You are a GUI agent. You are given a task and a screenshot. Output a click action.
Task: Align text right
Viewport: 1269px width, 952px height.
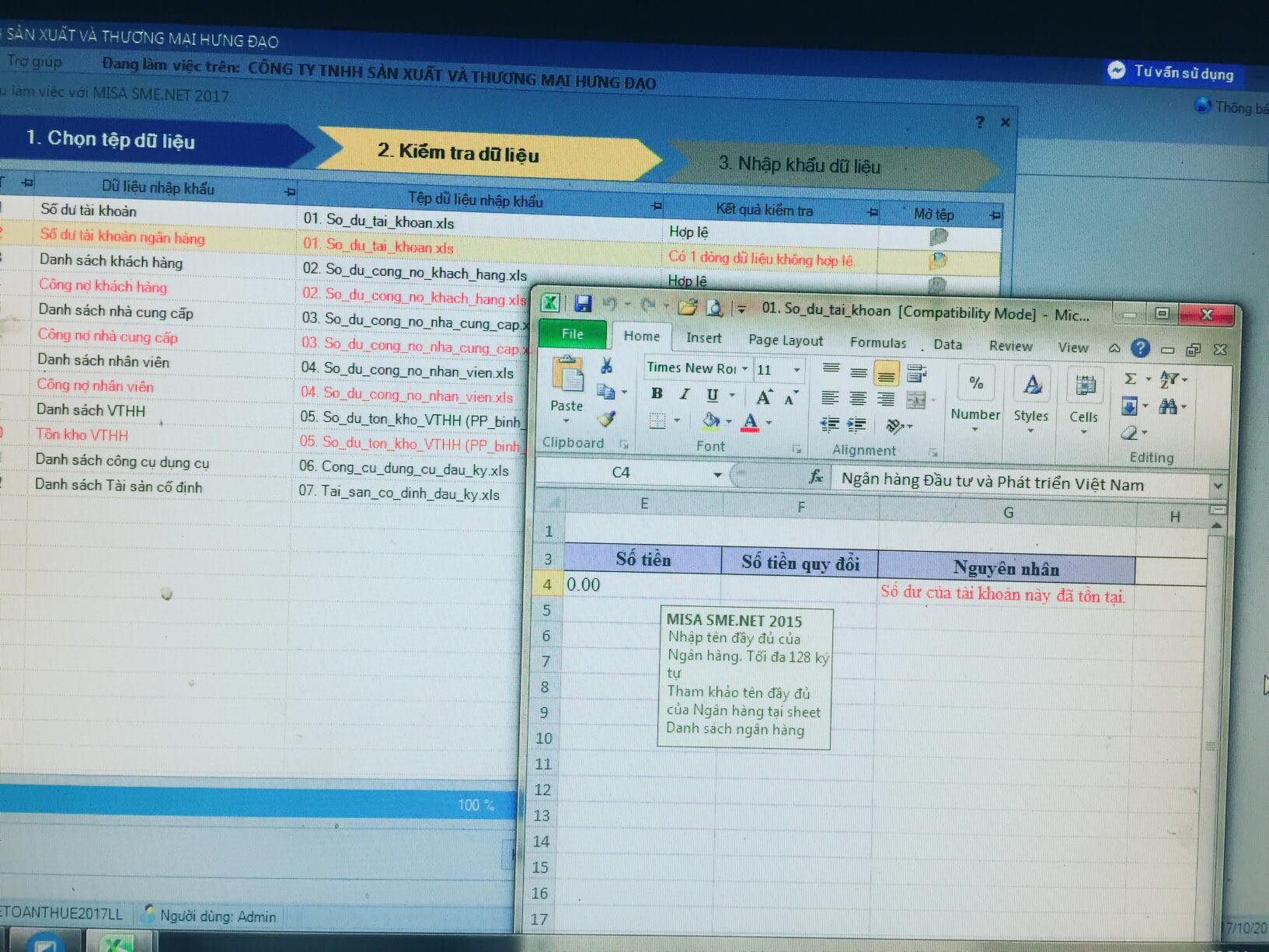coord(885,399)
